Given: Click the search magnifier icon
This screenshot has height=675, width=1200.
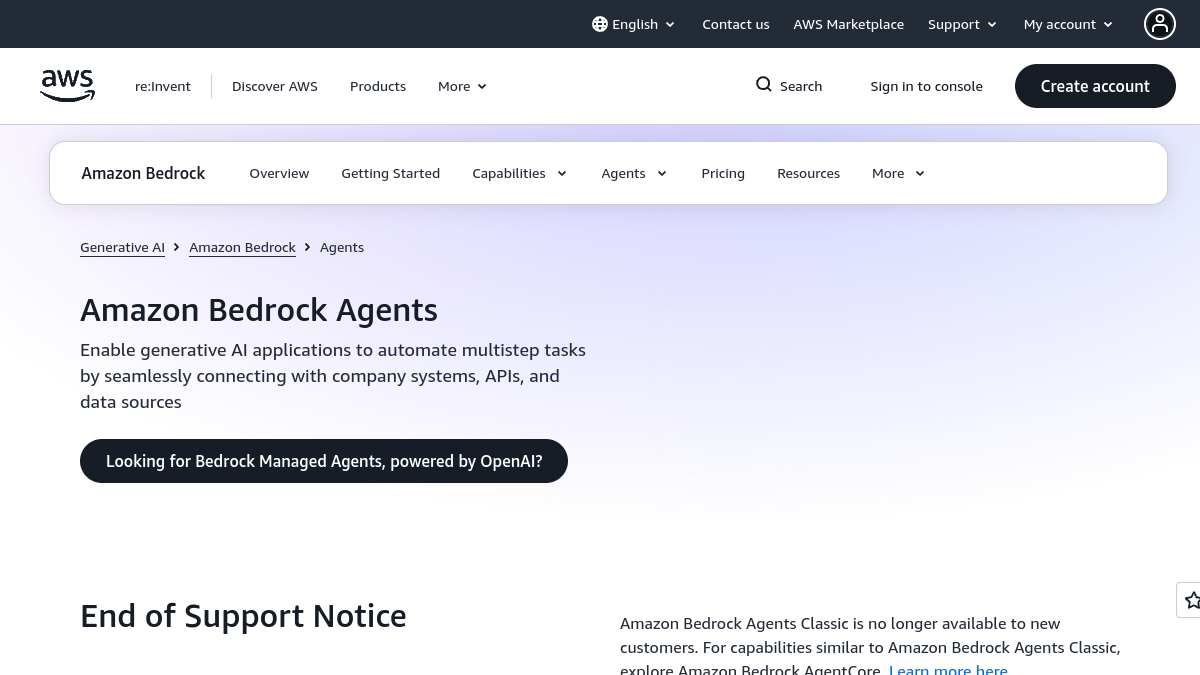Looking at the screenshot, I should click(x=764, y=85).
